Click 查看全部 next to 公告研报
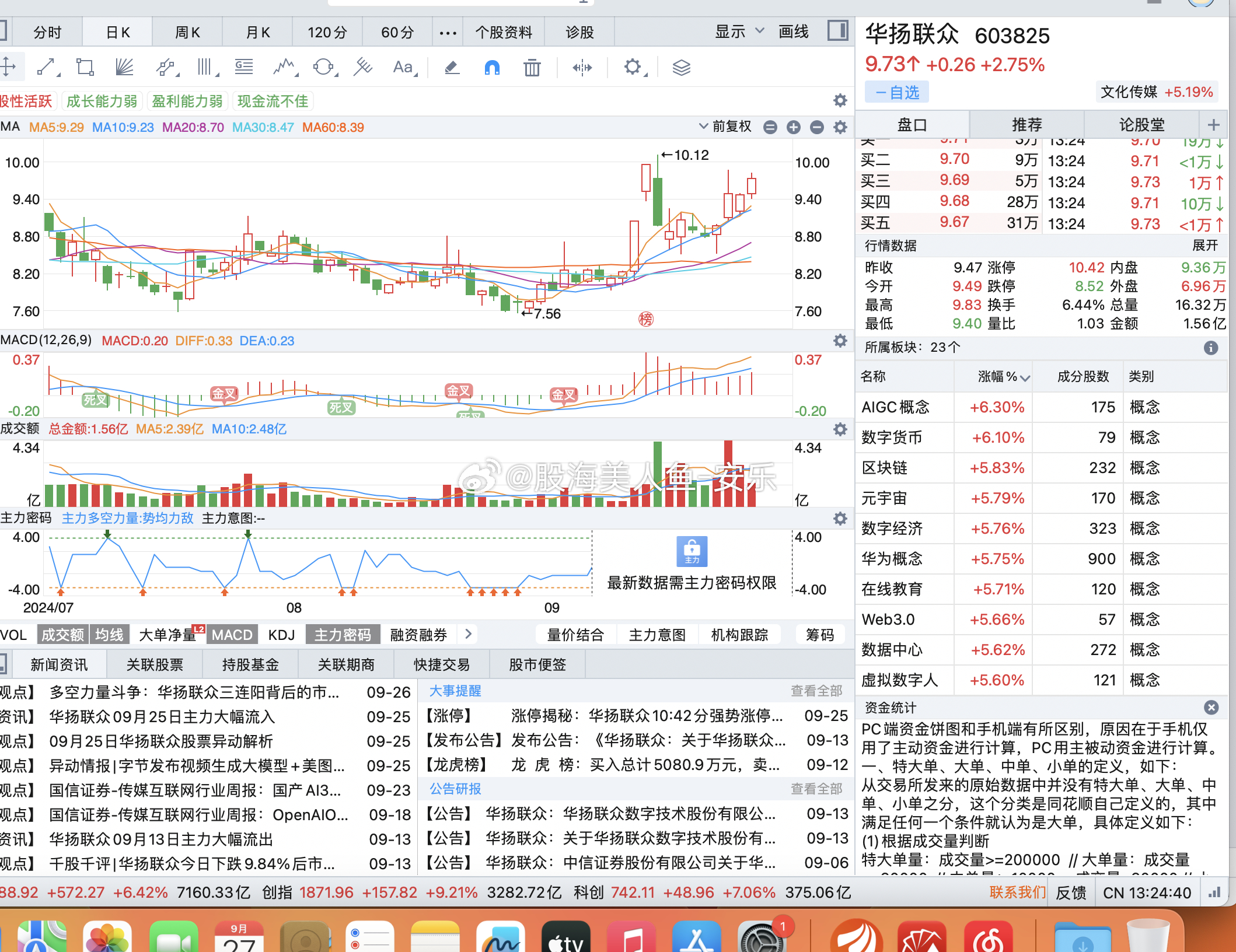This screenshot has height=952, width=1236. [x=816, y=789]
